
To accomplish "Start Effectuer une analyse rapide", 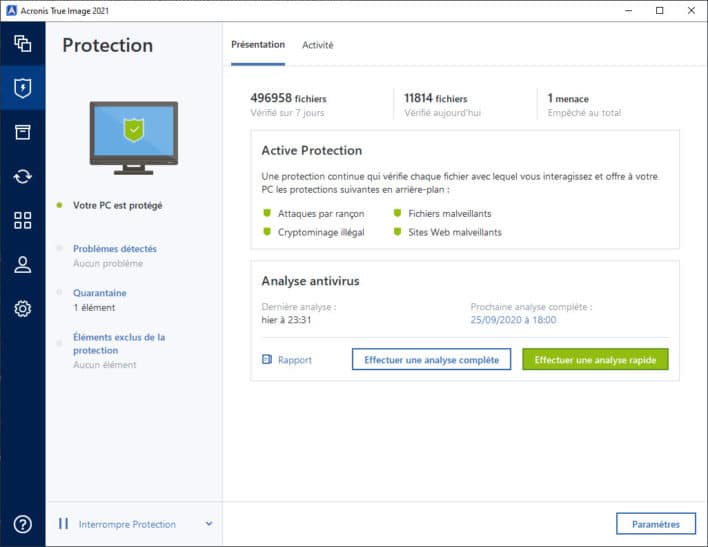I will tap(595, 360).
